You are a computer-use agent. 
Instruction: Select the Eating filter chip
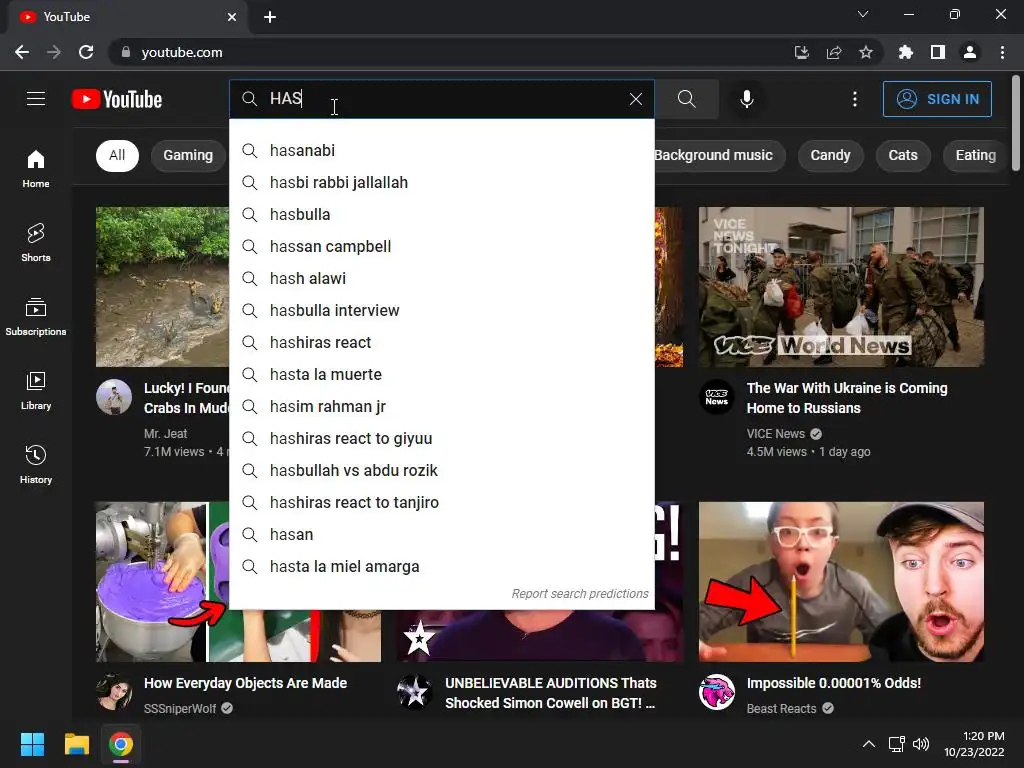coord(976,155)
